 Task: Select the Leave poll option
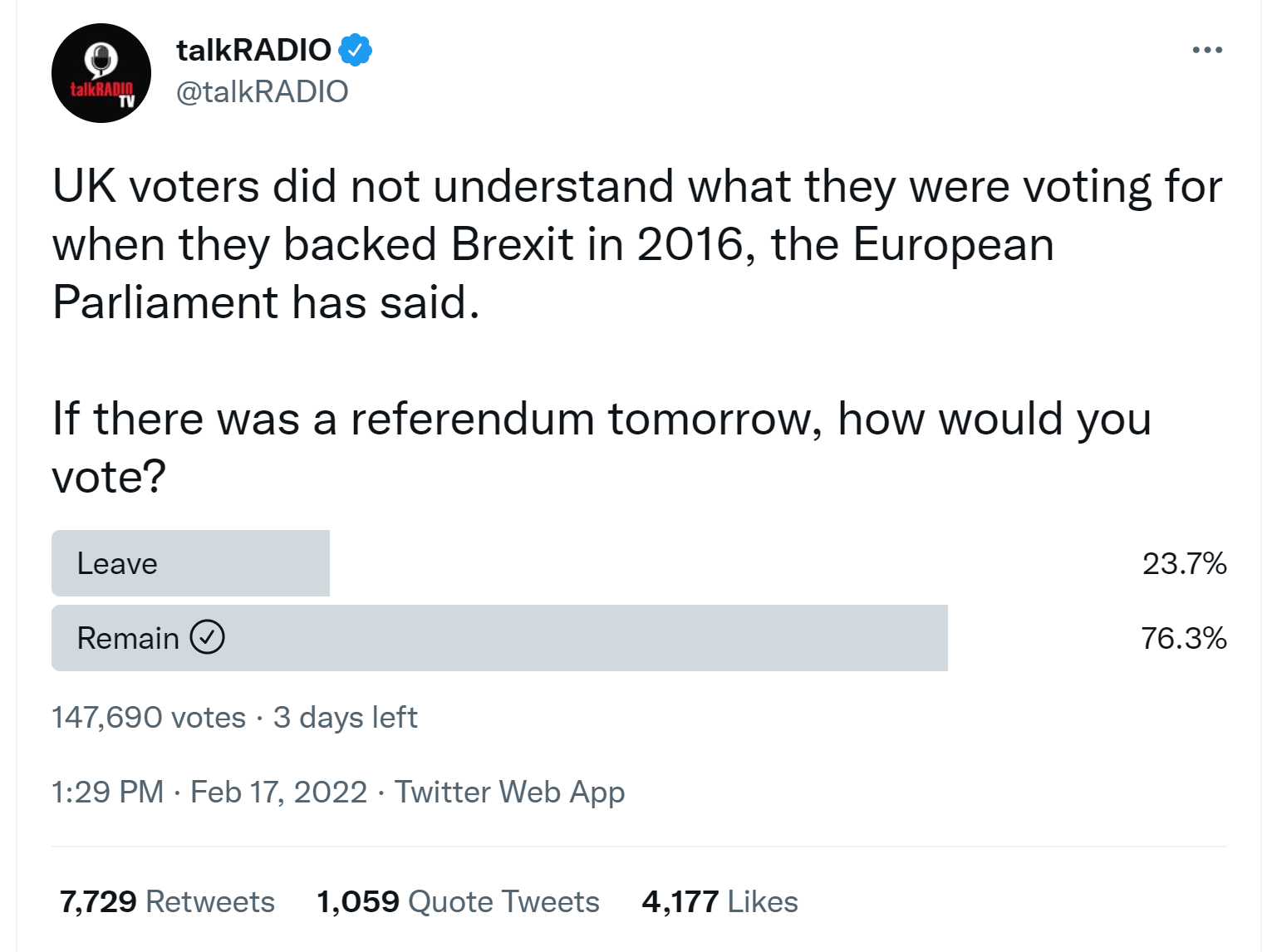point(191,563)
